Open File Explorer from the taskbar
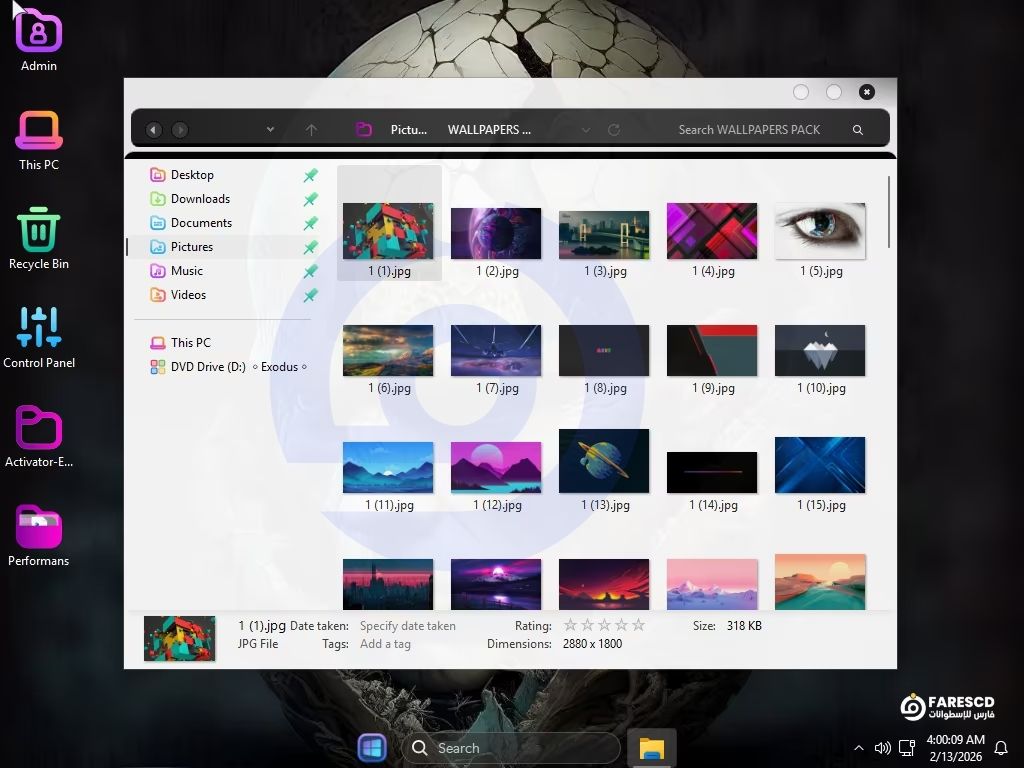 652,748
